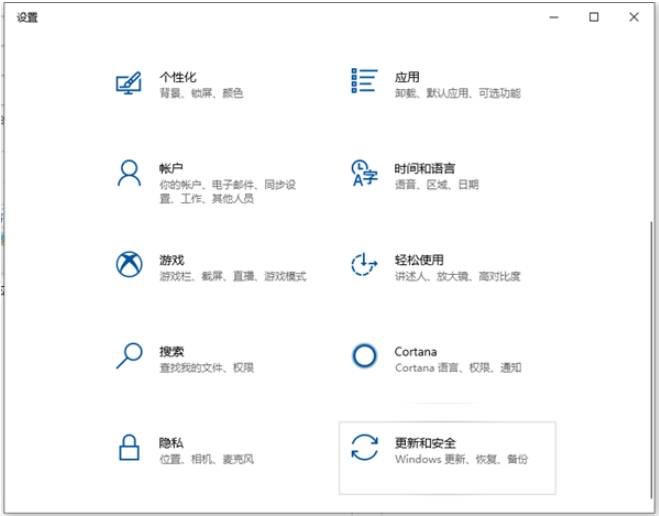Click the 应用 list icon
The height and width of the screenshot is (516, 659).
pos(364,83)
